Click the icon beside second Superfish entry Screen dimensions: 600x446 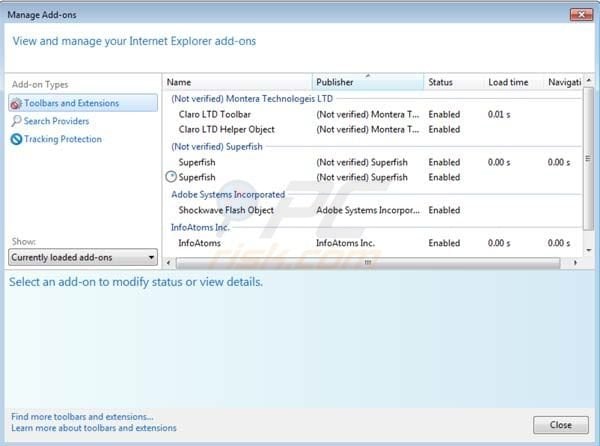(171, 177)
